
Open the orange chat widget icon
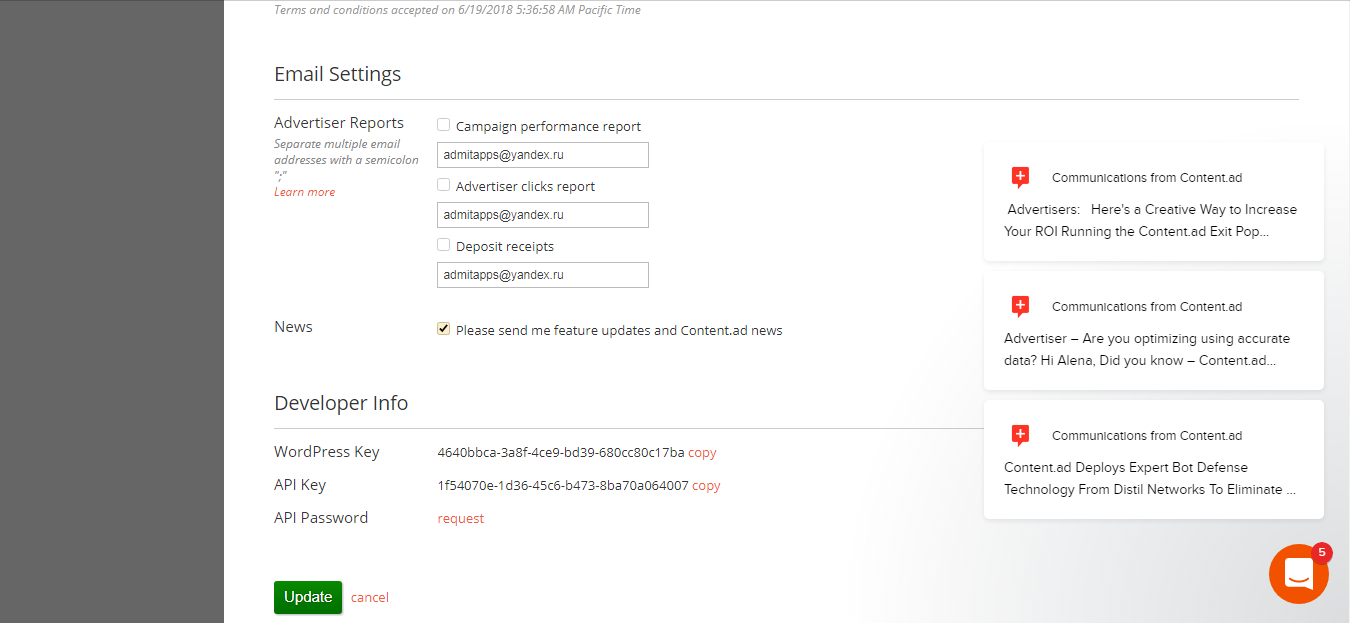(1298, 574)
